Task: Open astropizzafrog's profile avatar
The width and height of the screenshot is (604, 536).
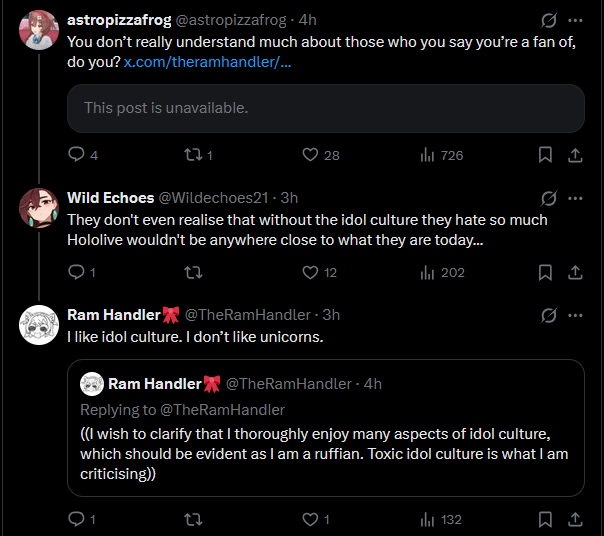Action: [38, 32]
